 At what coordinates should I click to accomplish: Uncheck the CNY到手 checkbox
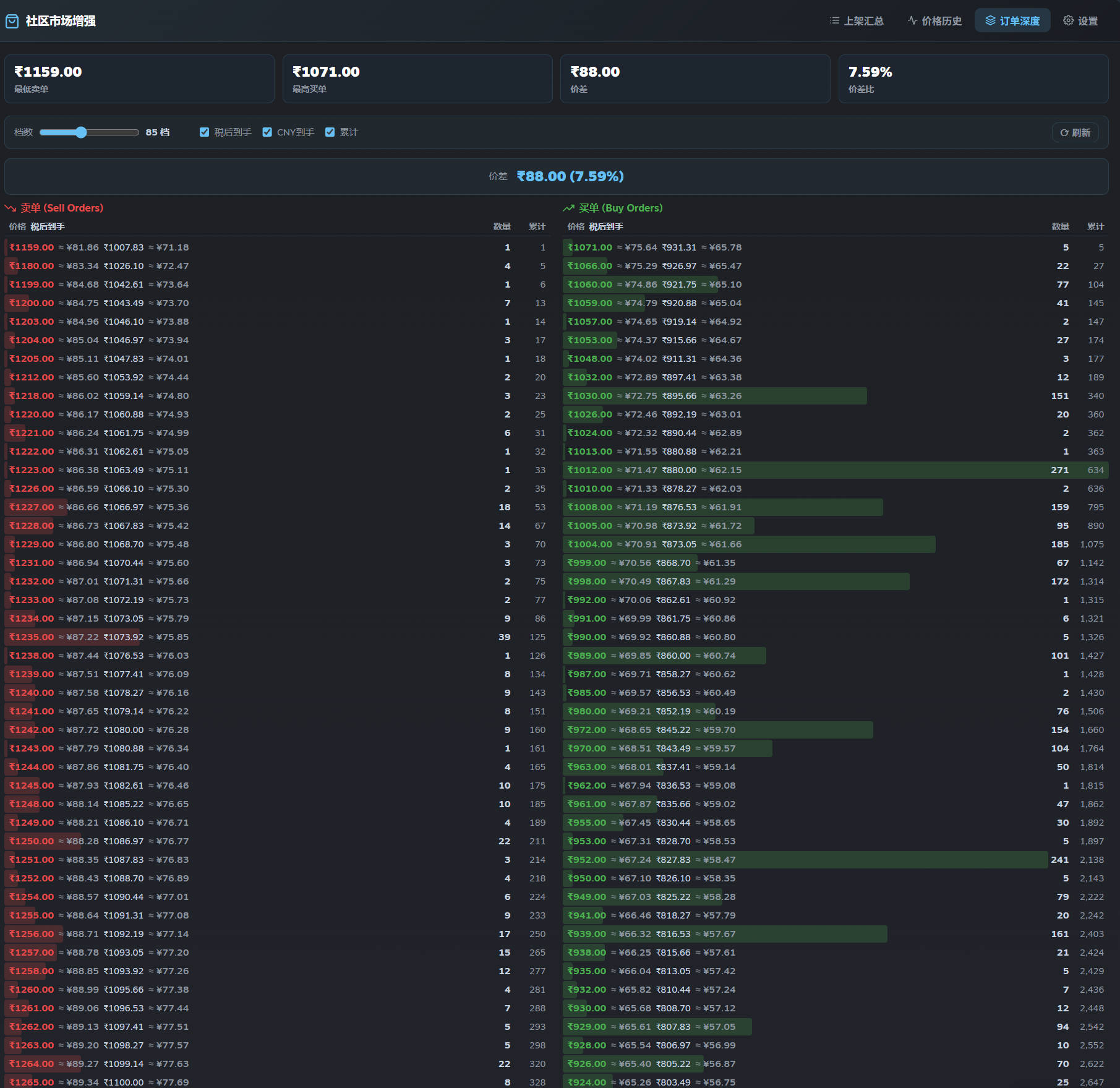pyautogui.click(x=267, y=132)
